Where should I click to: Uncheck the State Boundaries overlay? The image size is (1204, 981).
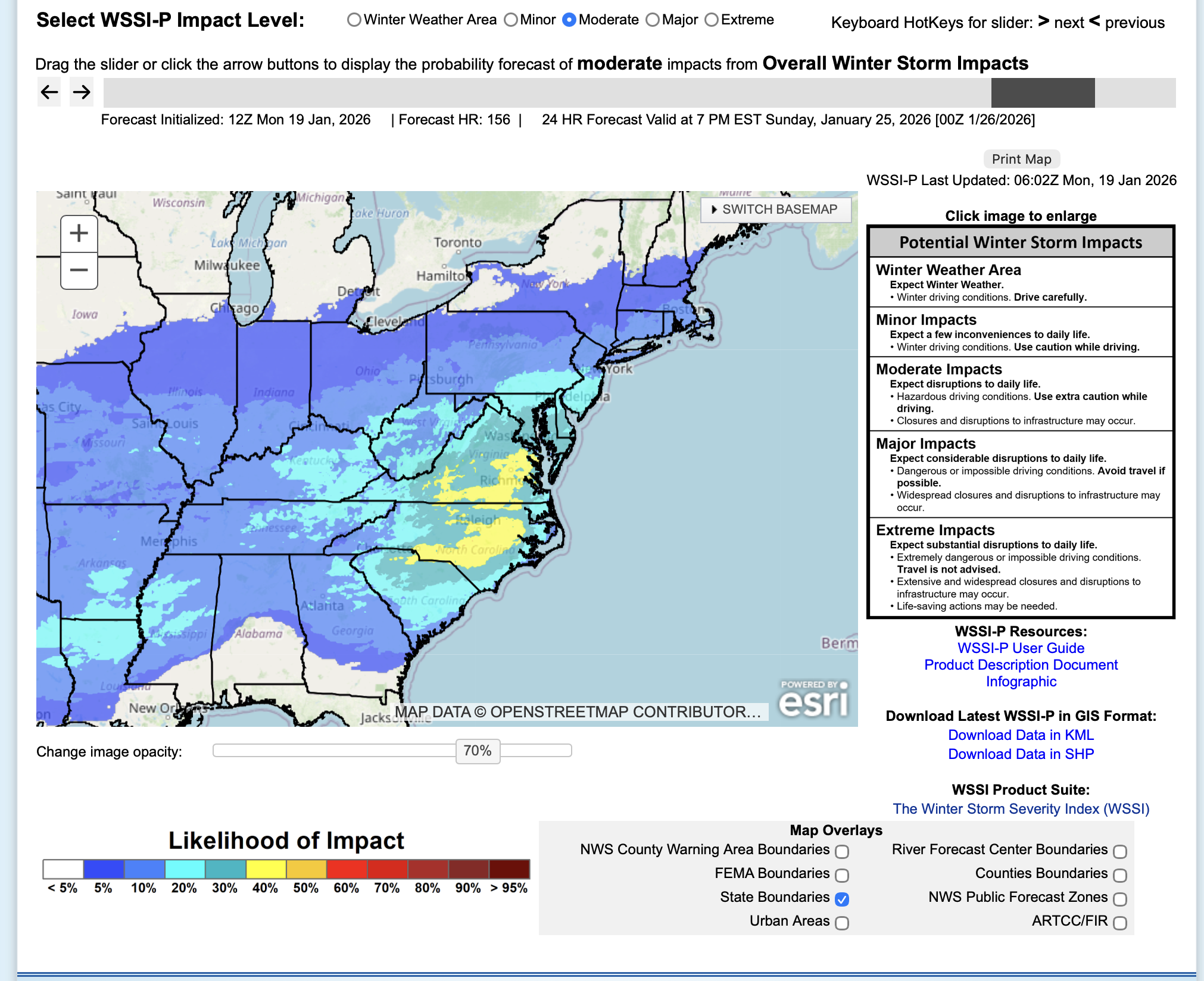tap(842, 899)
